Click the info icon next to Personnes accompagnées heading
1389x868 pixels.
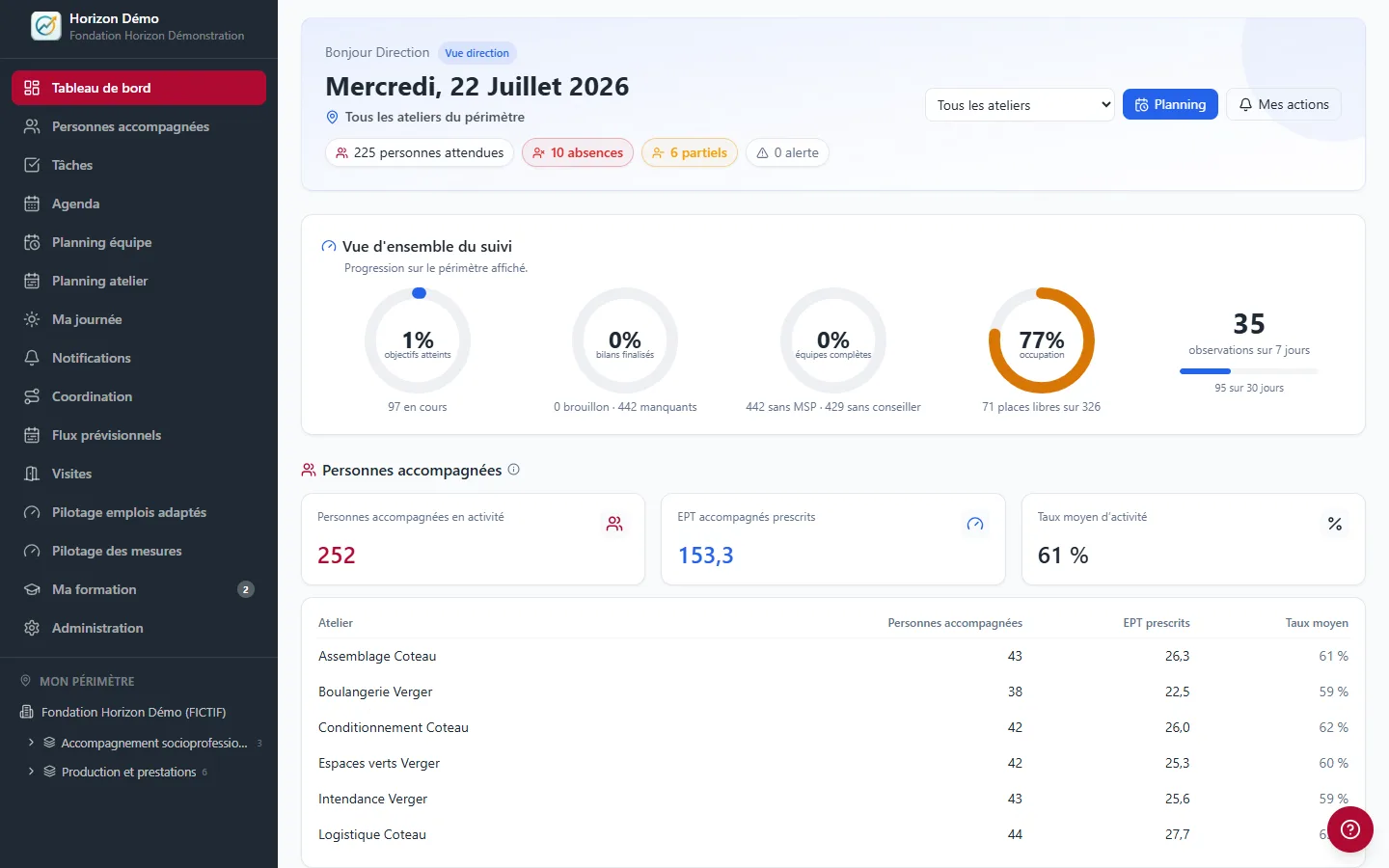513,470
